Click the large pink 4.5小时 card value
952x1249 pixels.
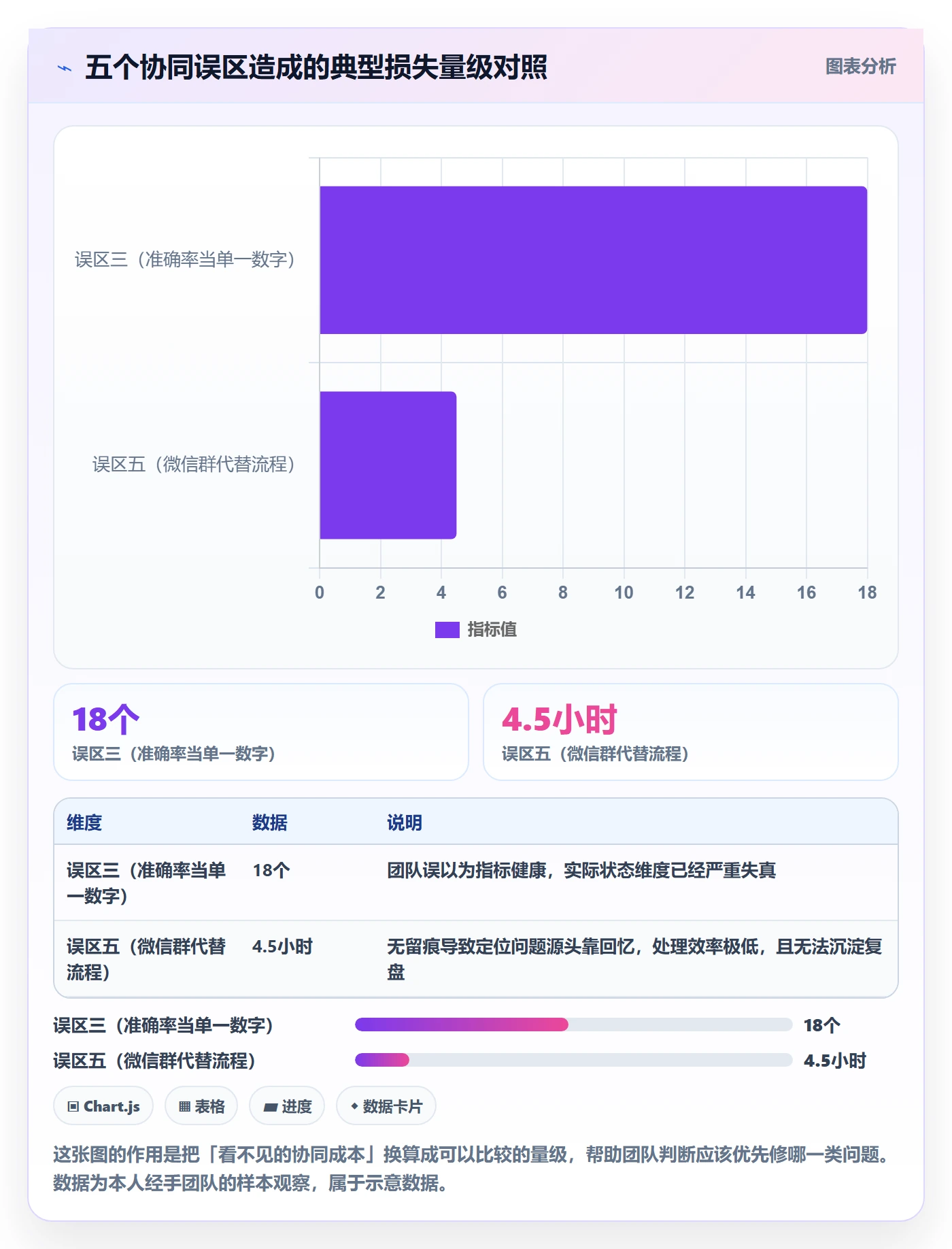tap(560, 720)
